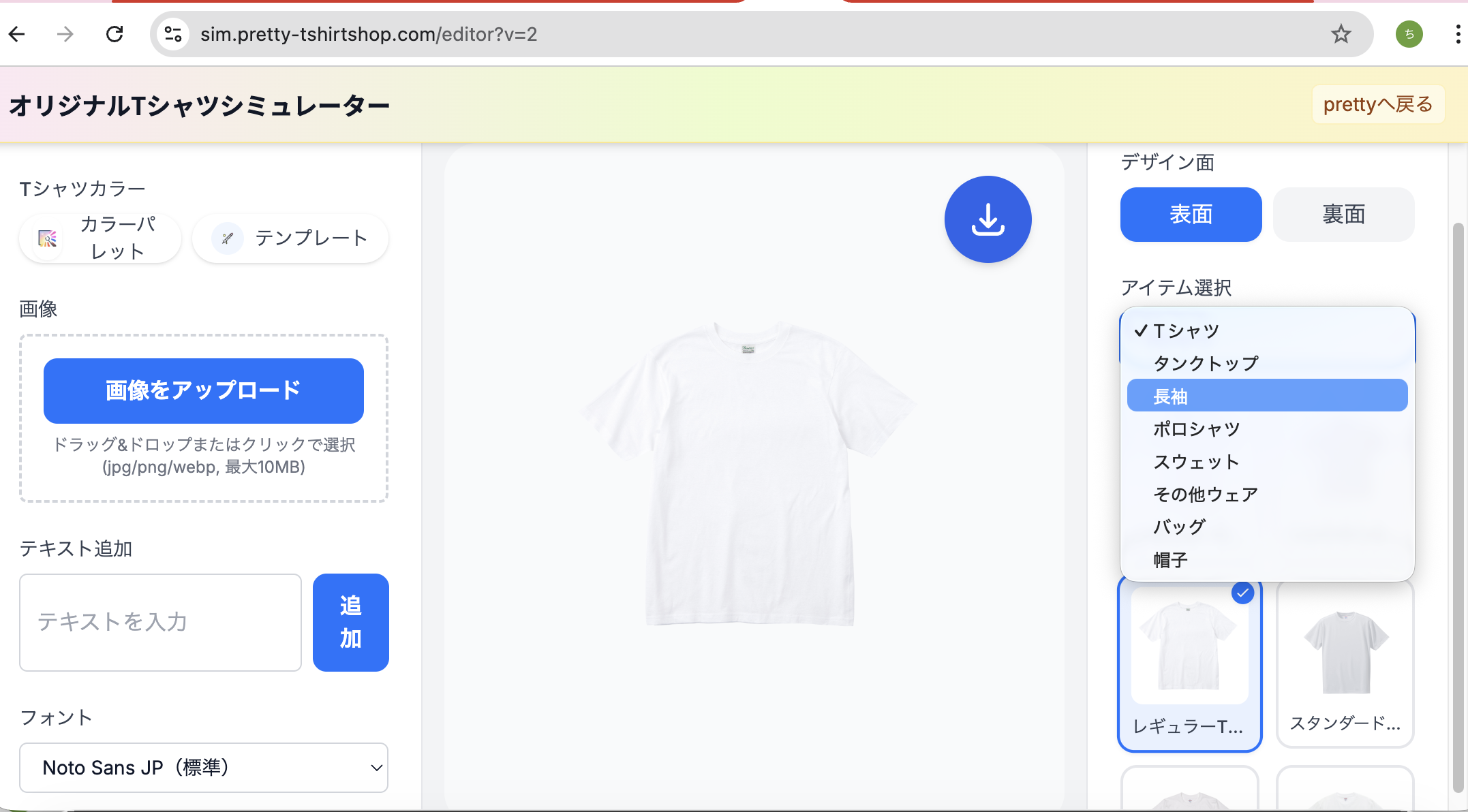Click the テキストを入力 text field
The image size is (1468, 812).
161,622
